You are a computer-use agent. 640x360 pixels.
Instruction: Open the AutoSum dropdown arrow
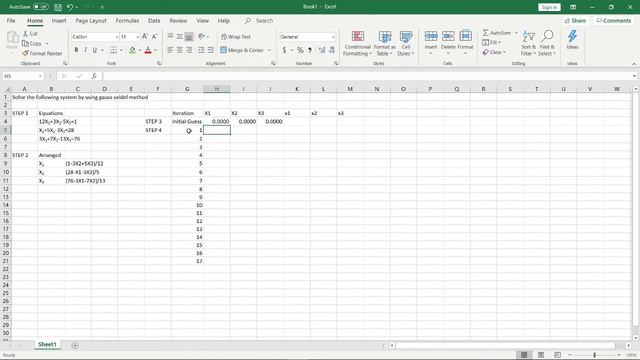tap(516, 33)
